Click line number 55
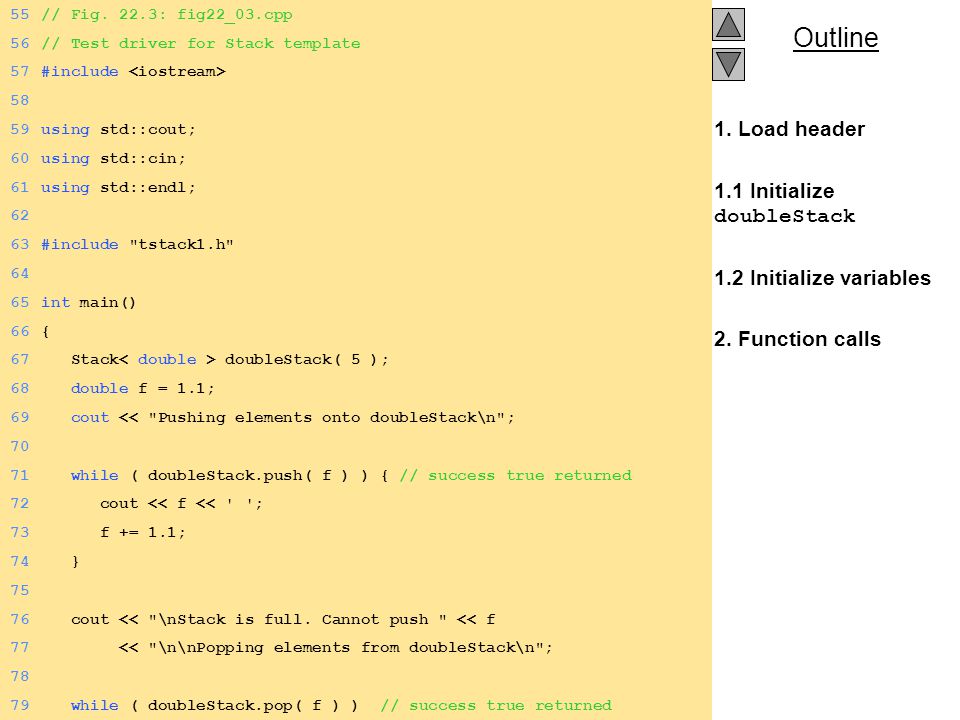The image size is (960, 720). coord(20,15)
